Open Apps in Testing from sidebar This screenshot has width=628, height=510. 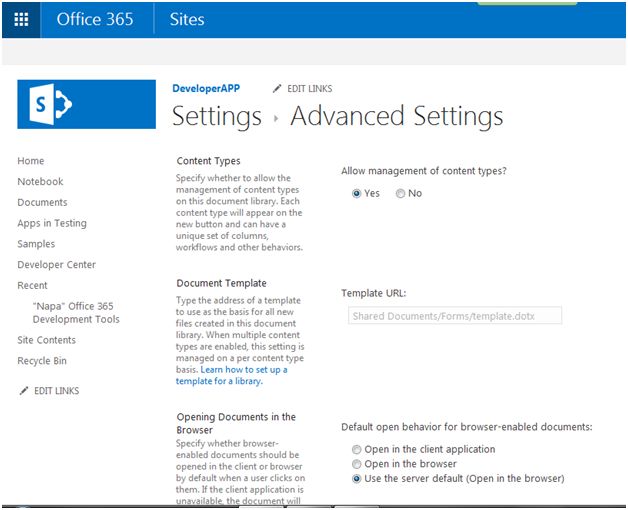pyautogui.click(x=52, y=223)
